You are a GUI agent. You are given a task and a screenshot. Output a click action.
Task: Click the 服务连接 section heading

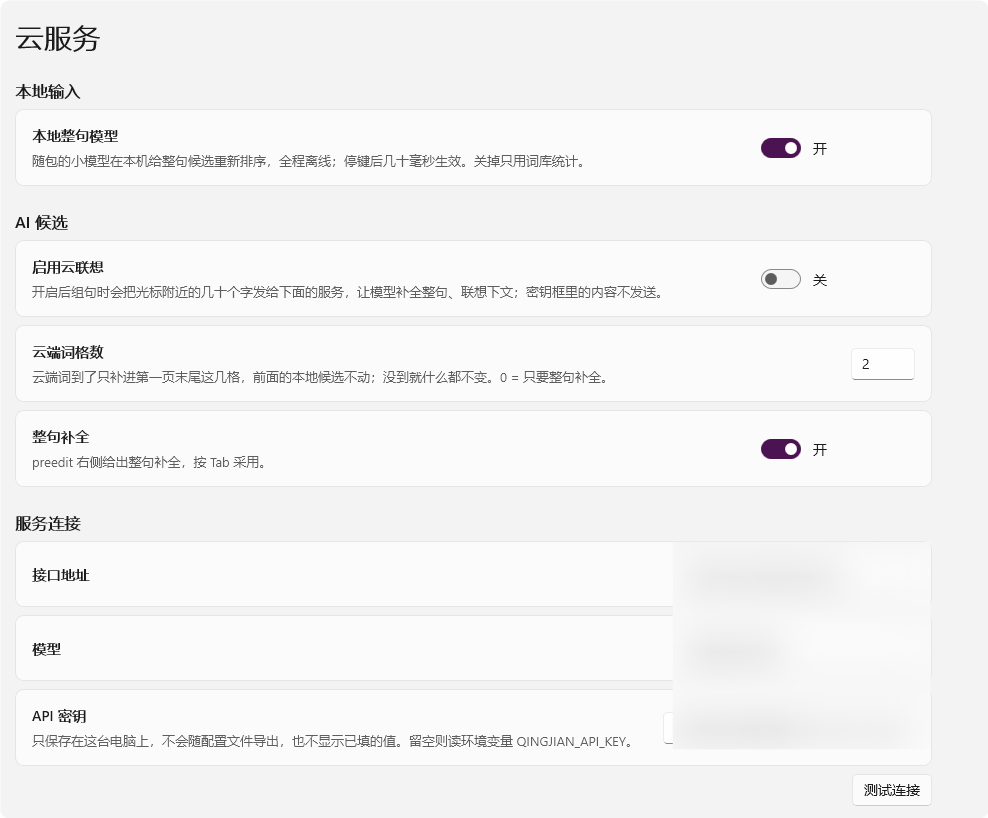(48, 524)
